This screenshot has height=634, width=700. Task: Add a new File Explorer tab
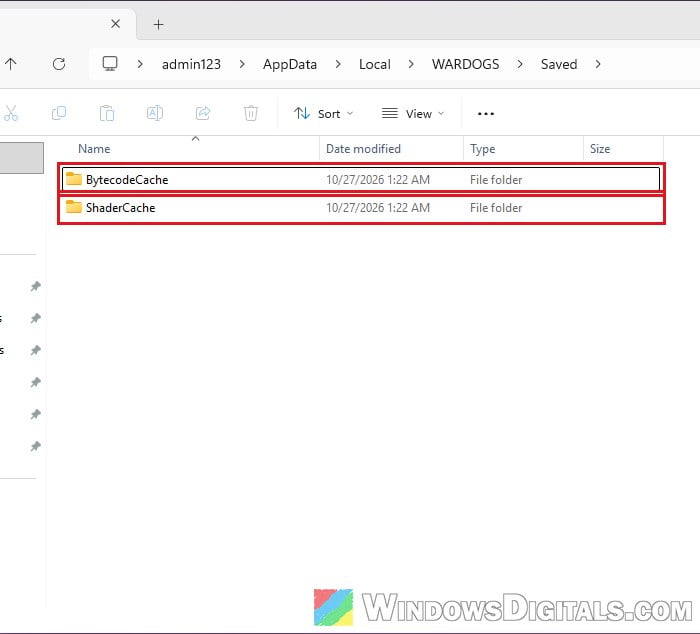pos(158,25)
